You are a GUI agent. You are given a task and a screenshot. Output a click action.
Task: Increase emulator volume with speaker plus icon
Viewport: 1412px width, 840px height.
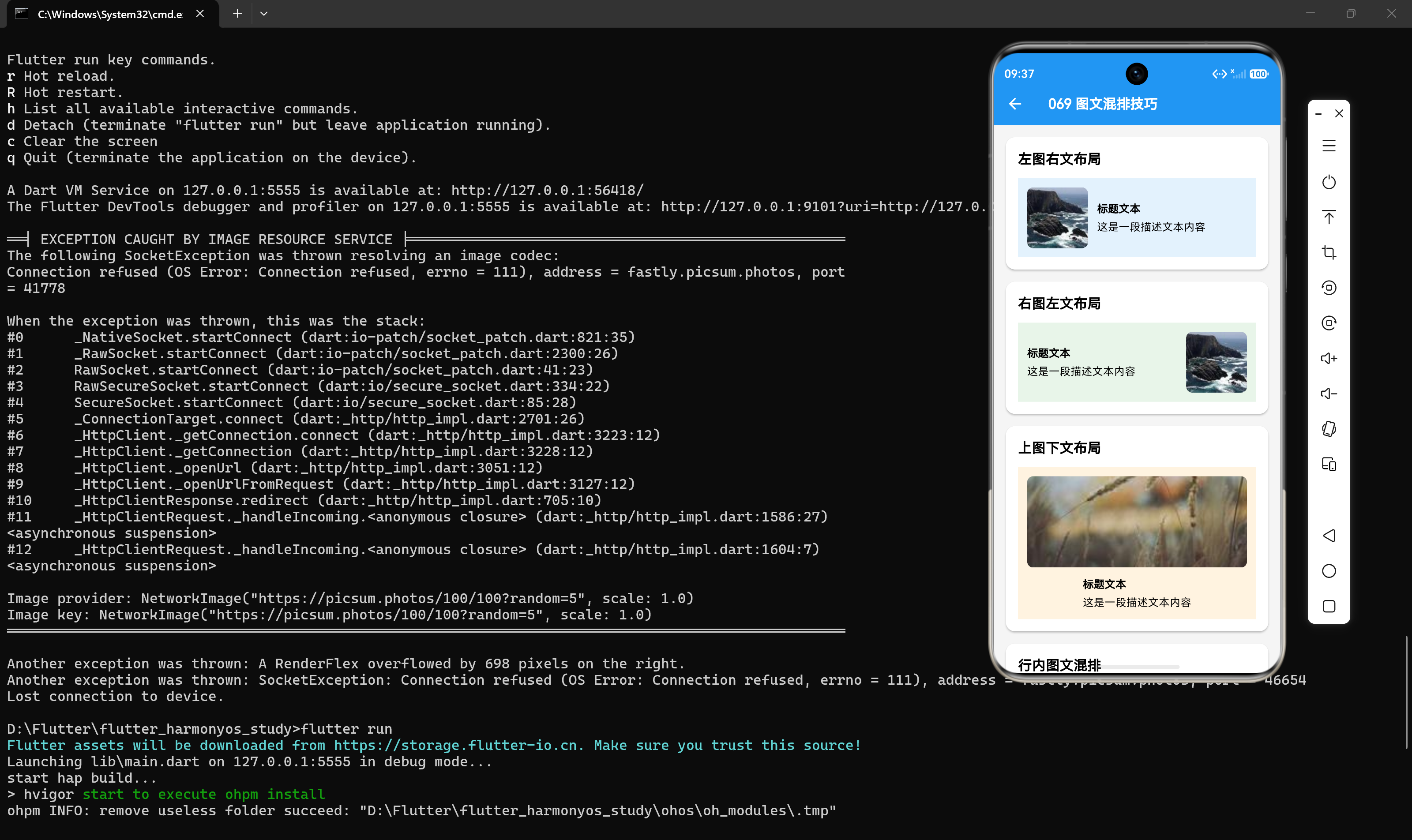pyautogui.click(x=1329, y=358)
